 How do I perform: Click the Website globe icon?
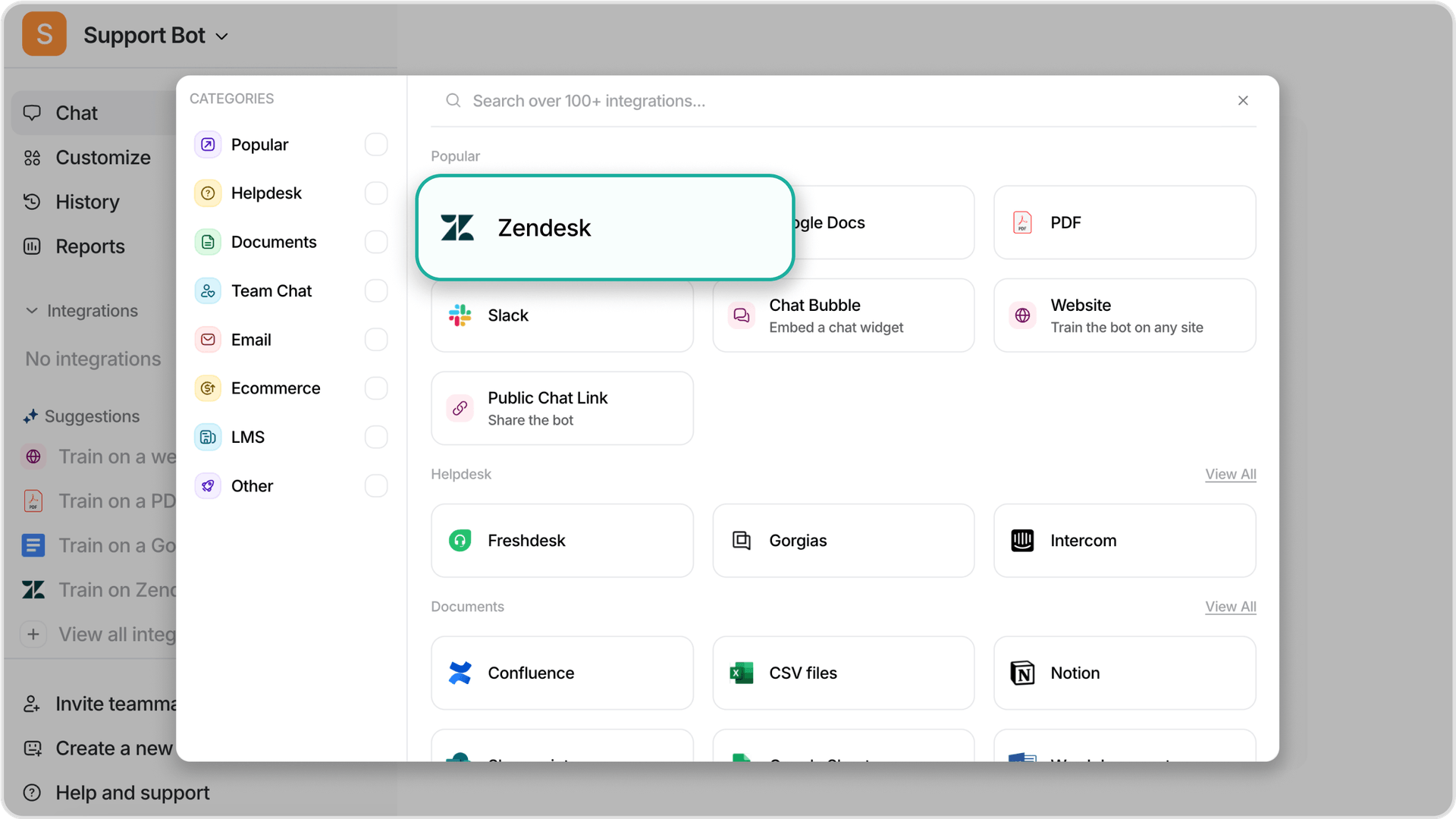coord(1022,315)
